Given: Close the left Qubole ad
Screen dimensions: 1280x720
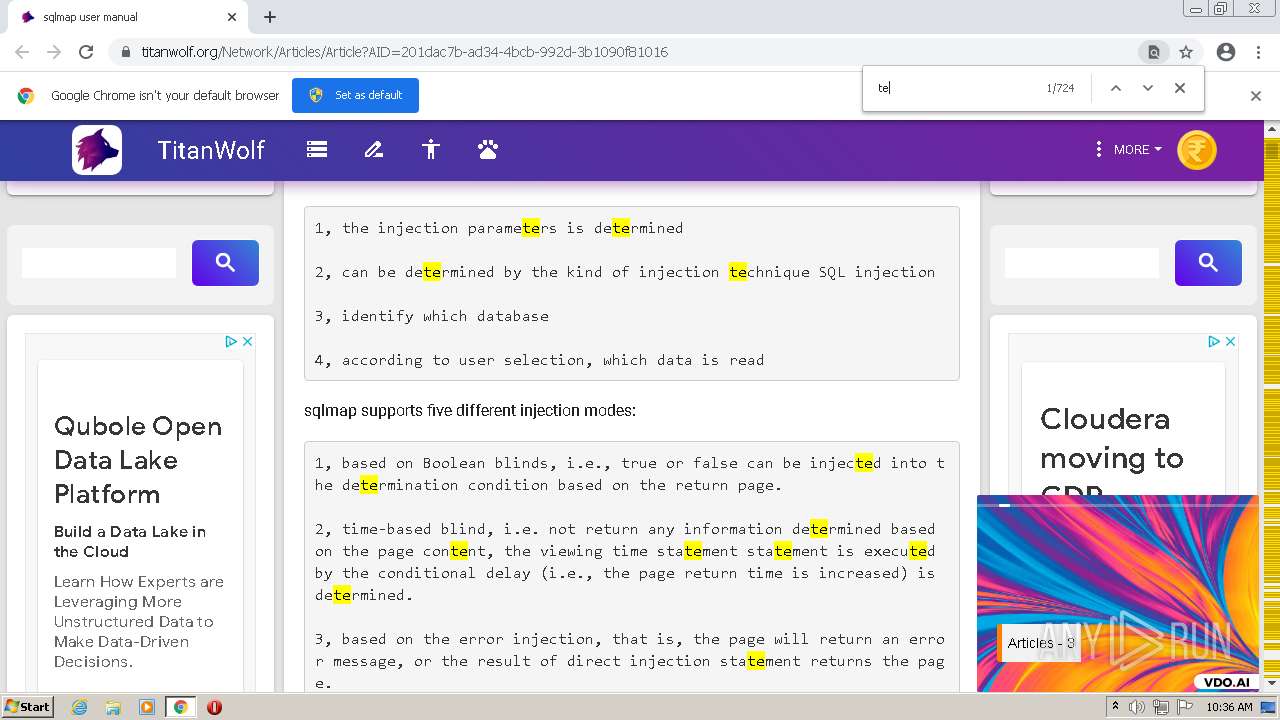Looking at the screenshot, I should (247, 341).
